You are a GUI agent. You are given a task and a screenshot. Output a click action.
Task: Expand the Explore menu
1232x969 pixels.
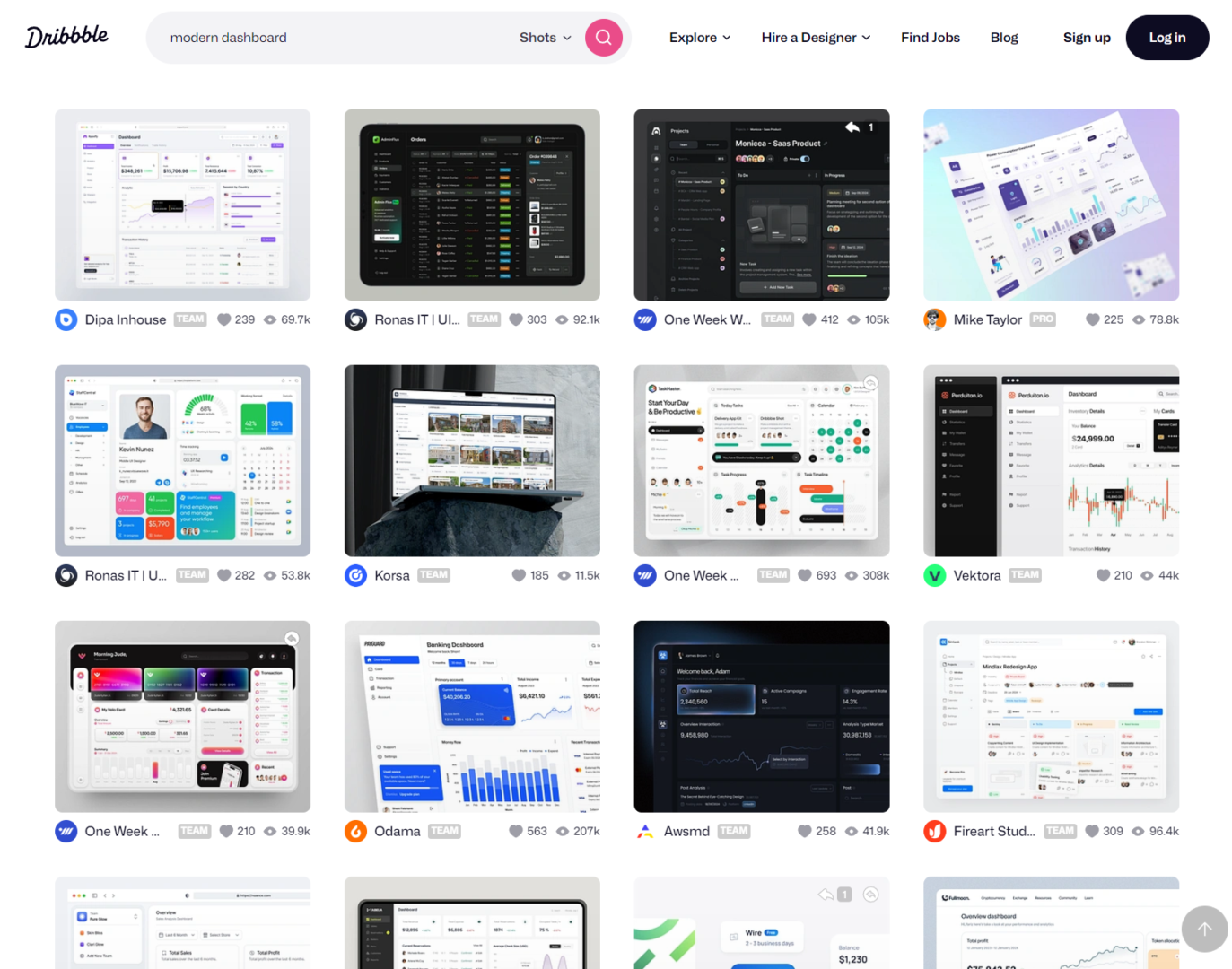coord(700,38)
